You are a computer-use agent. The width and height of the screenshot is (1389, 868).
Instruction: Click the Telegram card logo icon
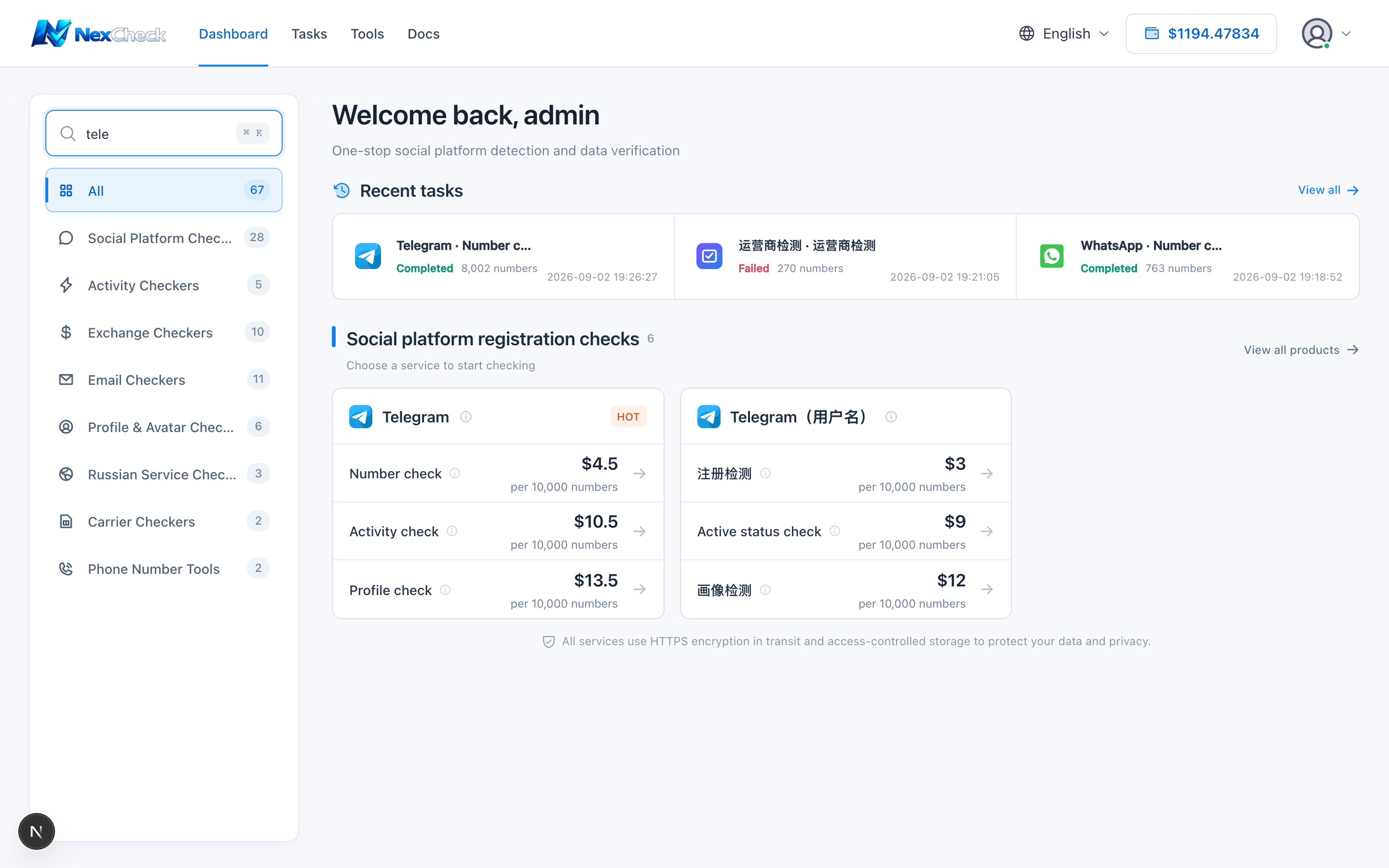[360, 417]
